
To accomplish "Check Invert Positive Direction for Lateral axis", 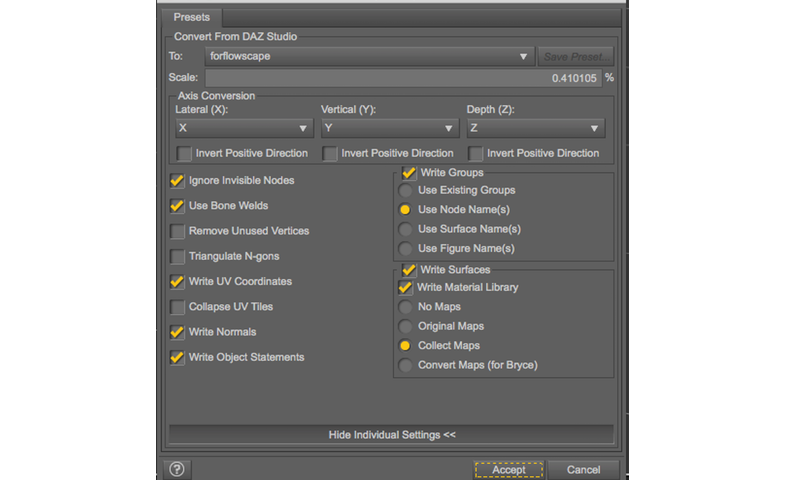I will click(184, 154).
